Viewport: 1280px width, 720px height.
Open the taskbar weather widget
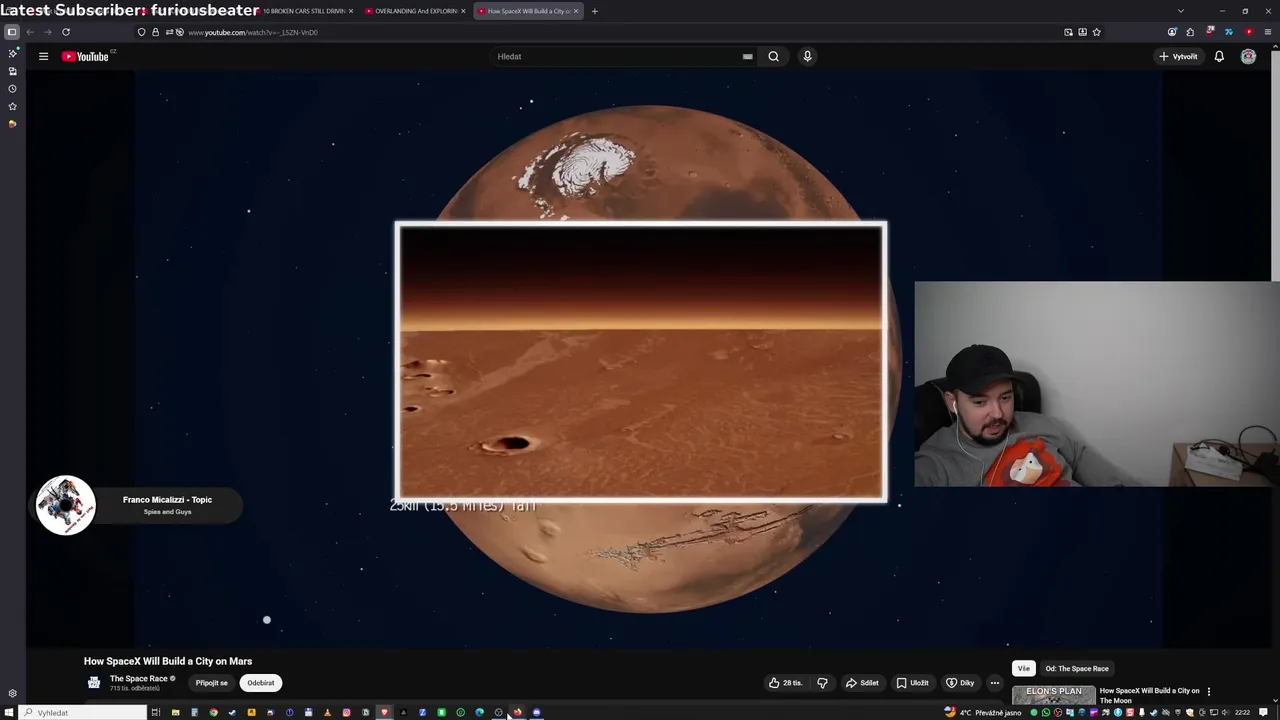985,713
